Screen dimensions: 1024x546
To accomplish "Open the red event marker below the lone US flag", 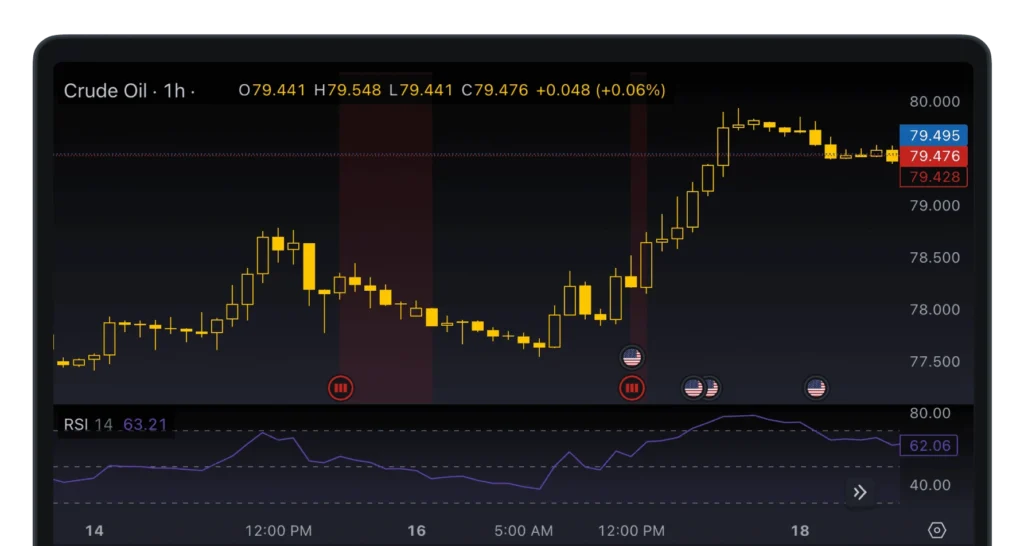I will click(x=632, y=388).
